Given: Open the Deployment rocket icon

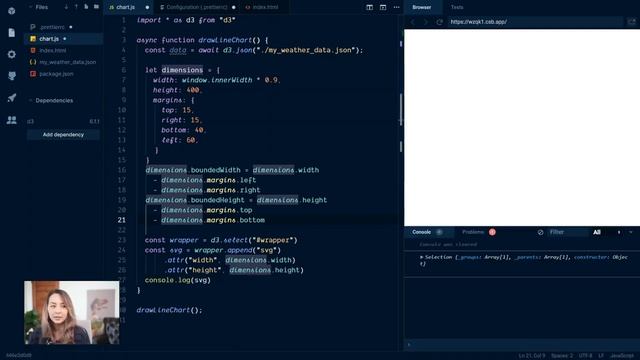Looking at the screenshot, I should tap(11, 98).
